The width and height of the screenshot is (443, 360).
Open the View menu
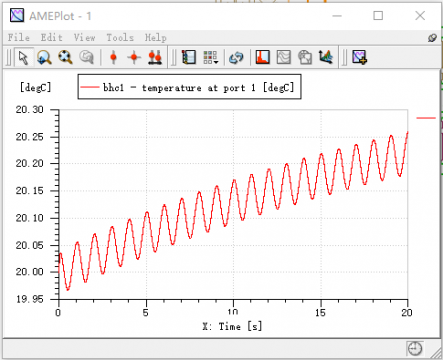point(84,37)
